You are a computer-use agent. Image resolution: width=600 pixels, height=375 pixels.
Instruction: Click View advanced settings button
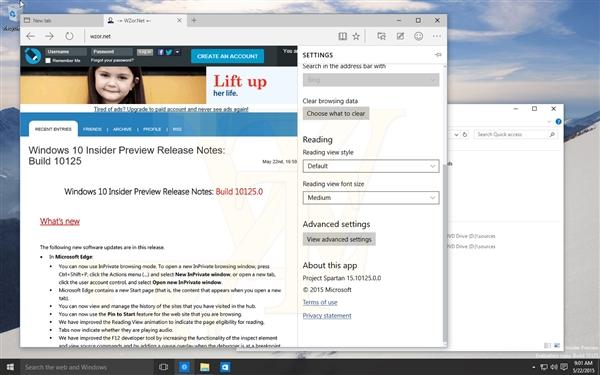[339, 239]
